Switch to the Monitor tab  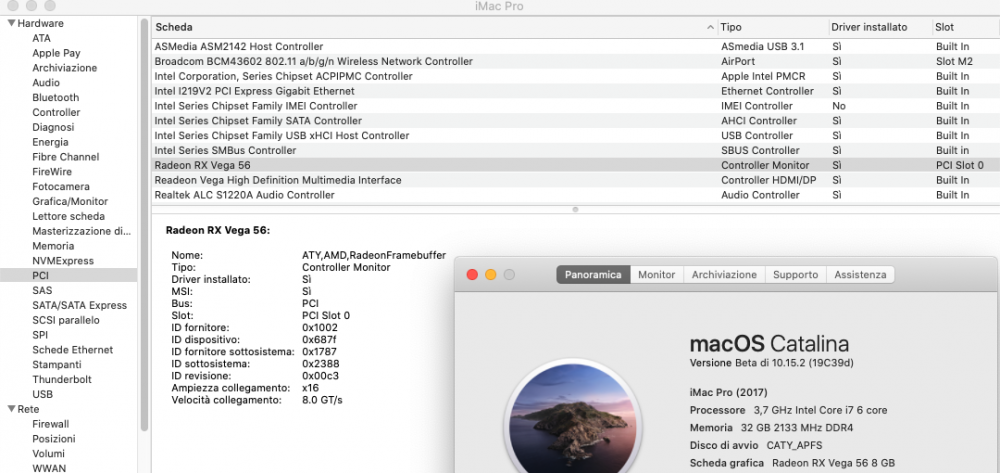coord(657,275)
